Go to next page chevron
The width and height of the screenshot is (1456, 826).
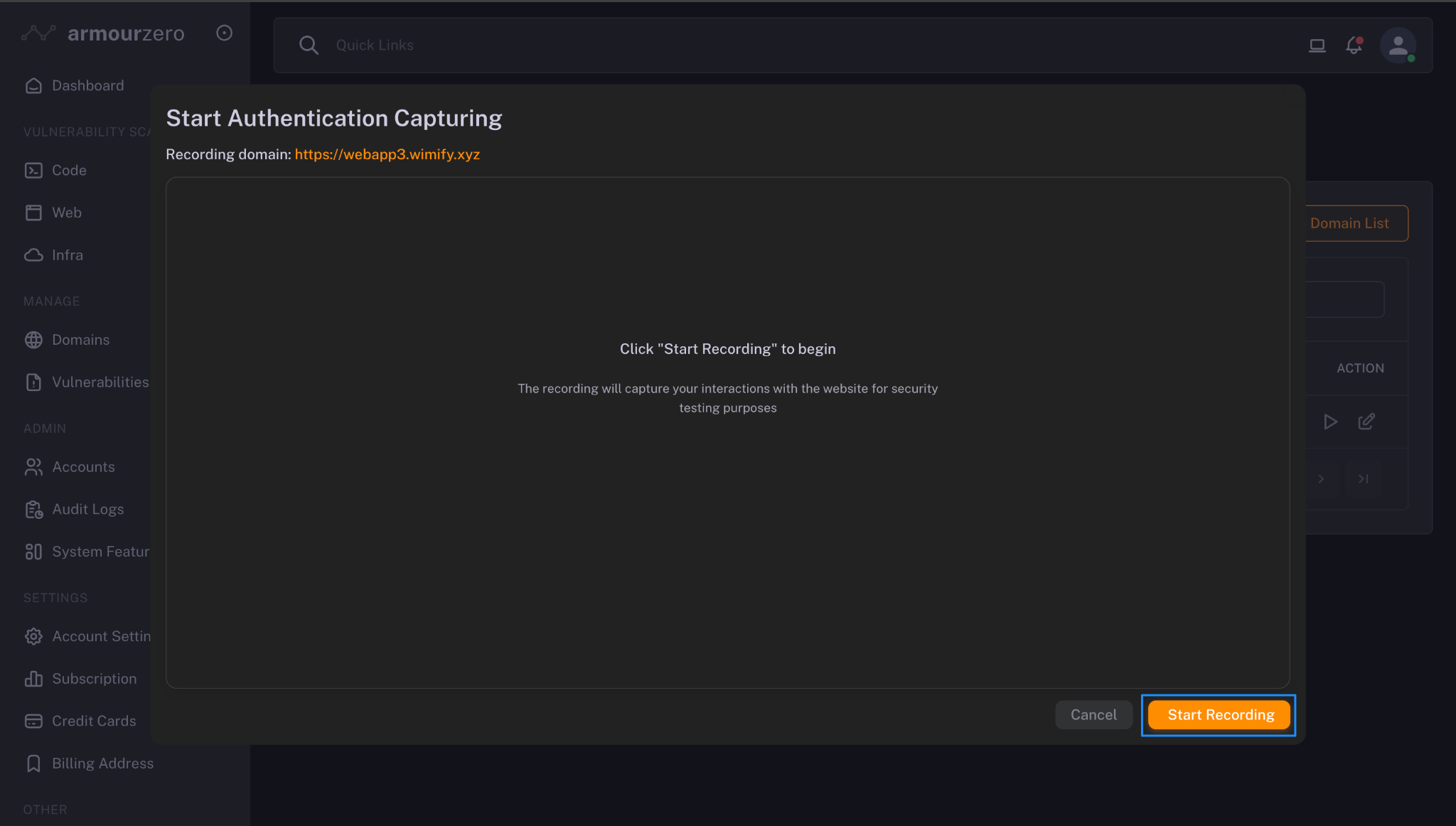tap(1321, 478)
